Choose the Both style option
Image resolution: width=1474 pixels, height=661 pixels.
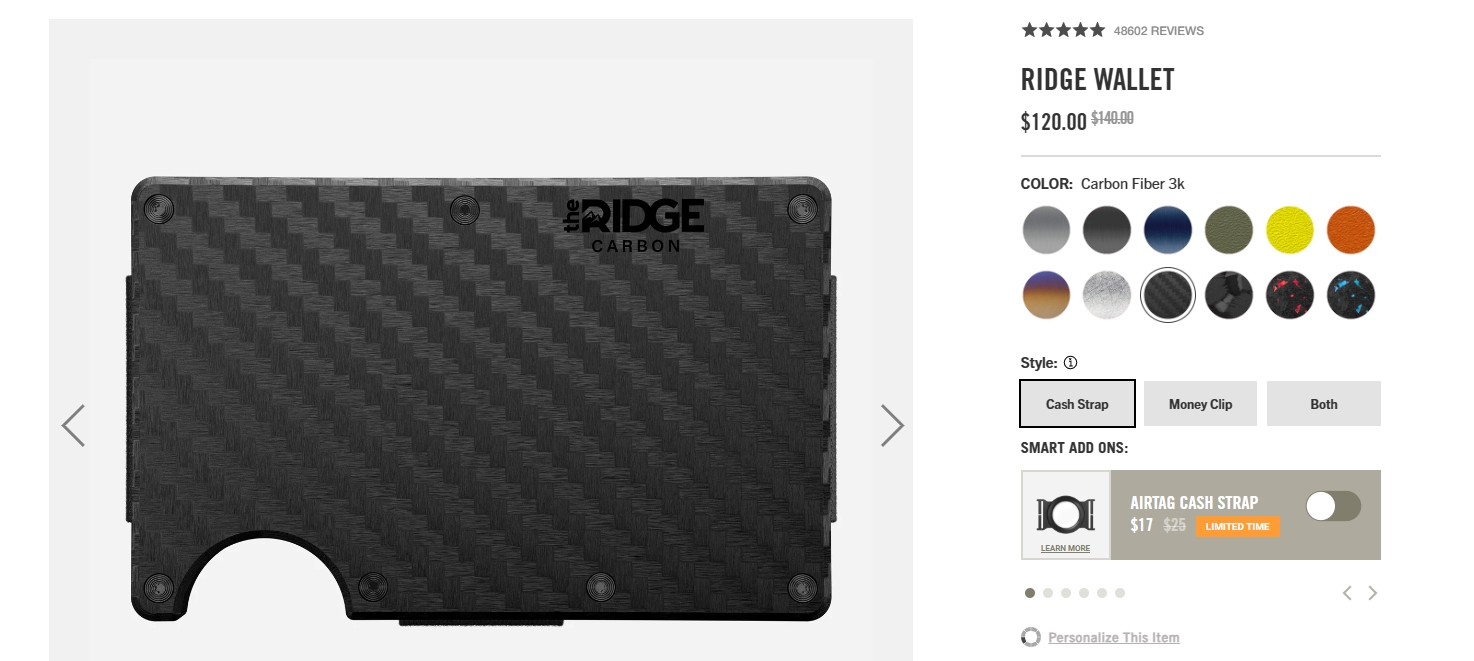point(1323,404)
